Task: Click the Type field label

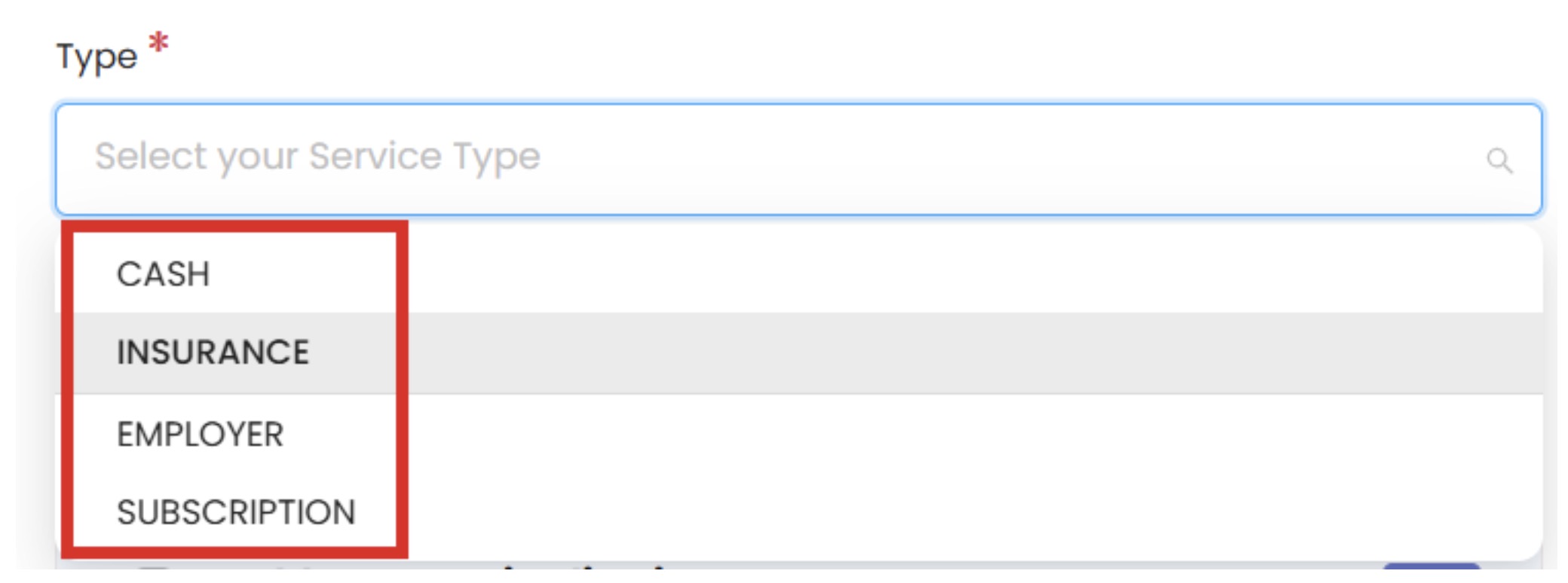Action: tap(97, 57)
